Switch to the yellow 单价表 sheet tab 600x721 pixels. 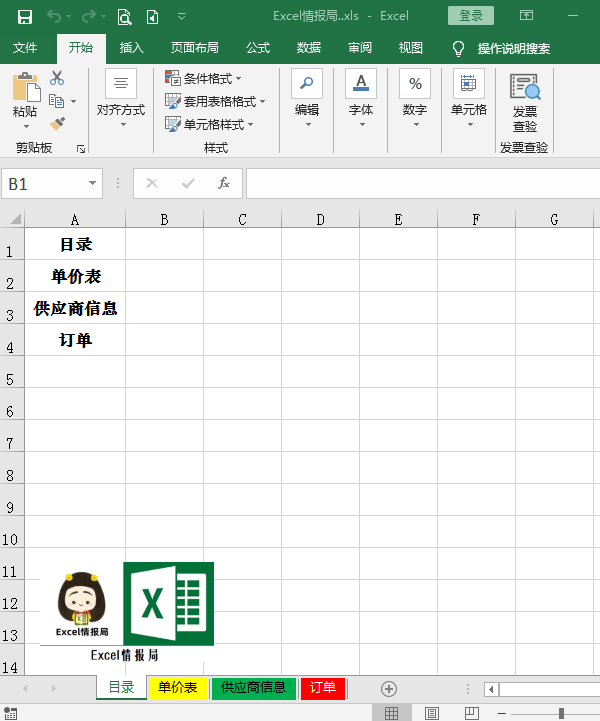pyautogui.click(x=177, y=687)
